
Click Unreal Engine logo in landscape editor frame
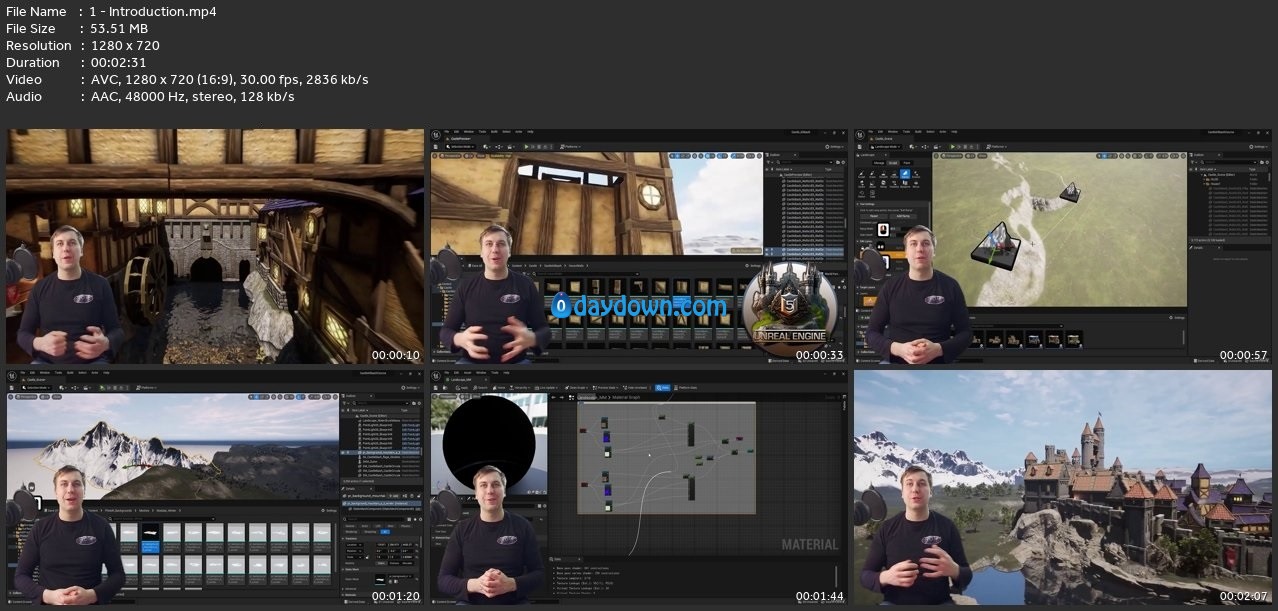(860, 134)
